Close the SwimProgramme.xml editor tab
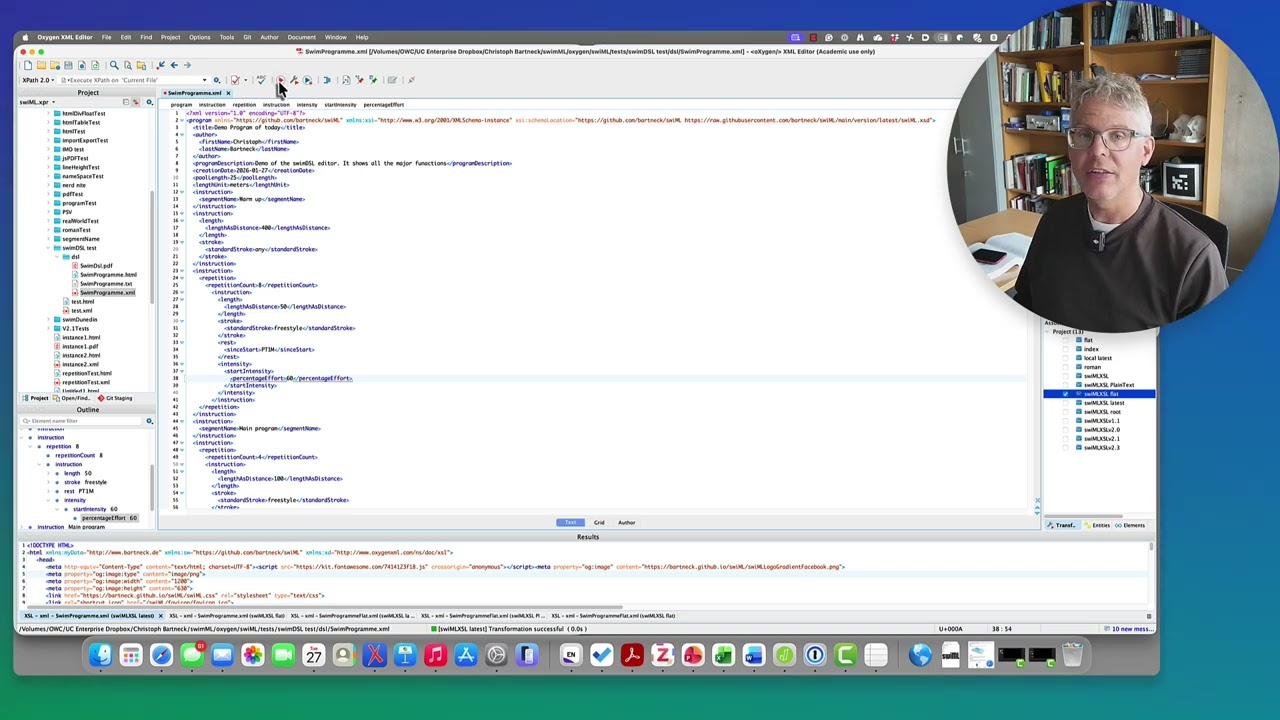1280x720 pixels. (x=228, y=93)
